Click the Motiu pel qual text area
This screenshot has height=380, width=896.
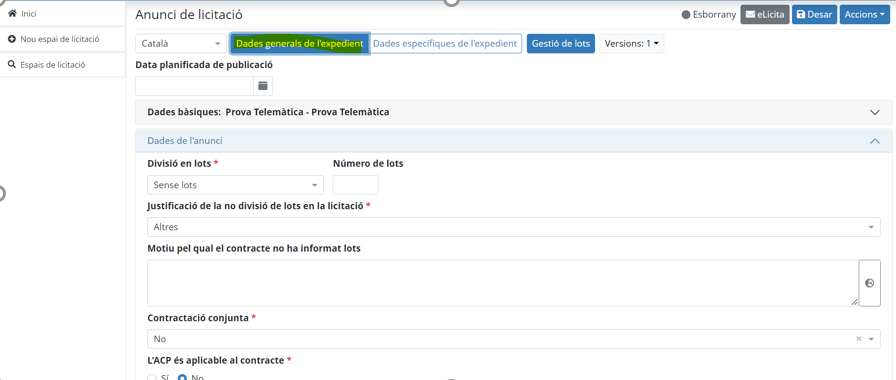pyautogui.click(x=503, y=283)
